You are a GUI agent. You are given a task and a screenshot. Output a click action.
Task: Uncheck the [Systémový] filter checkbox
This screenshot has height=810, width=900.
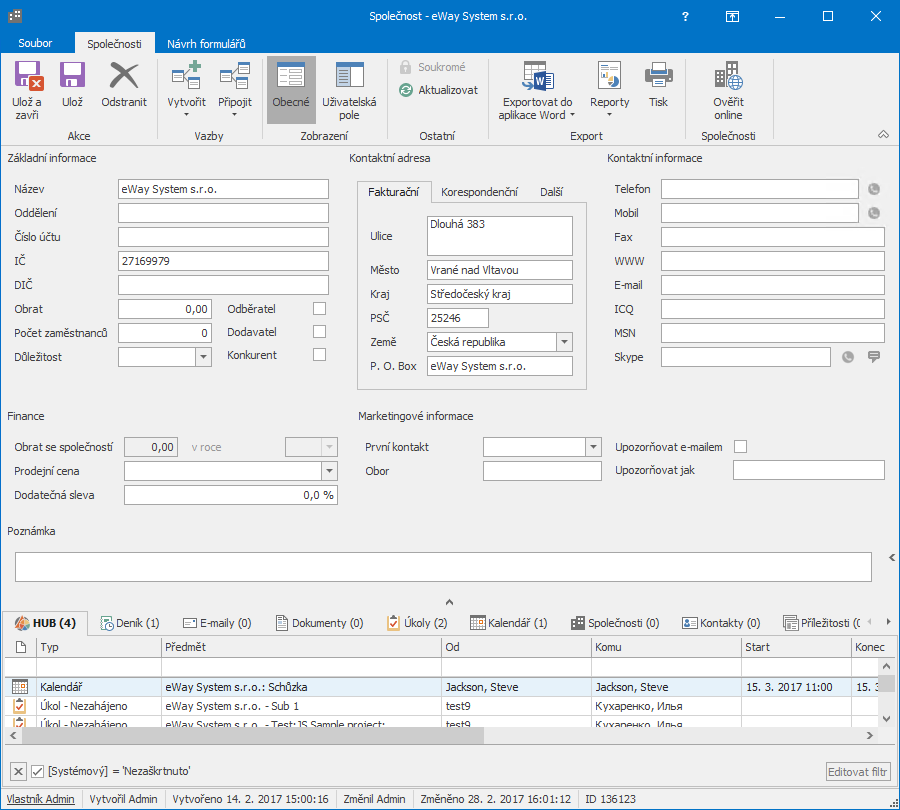pos(37,772)
